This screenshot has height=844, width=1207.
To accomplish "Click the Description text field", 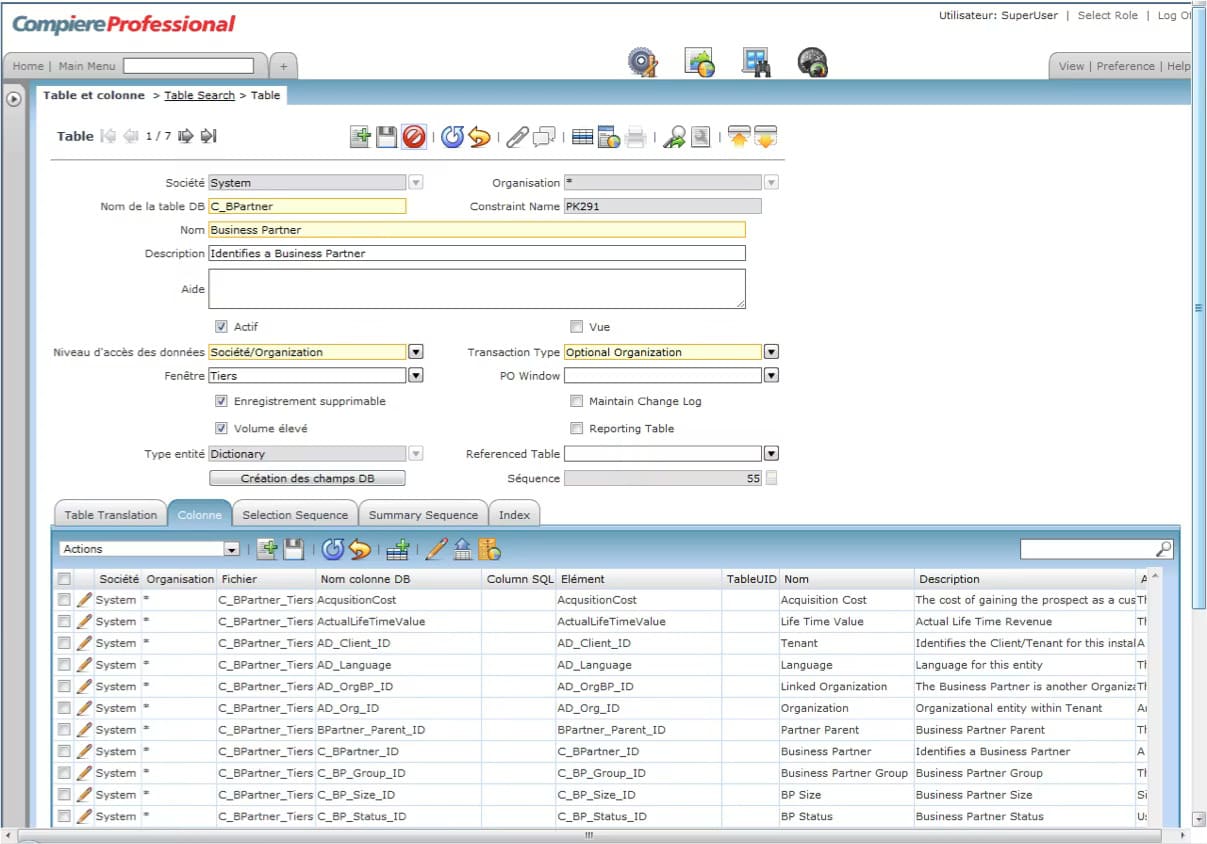I will tap(476, 253).
